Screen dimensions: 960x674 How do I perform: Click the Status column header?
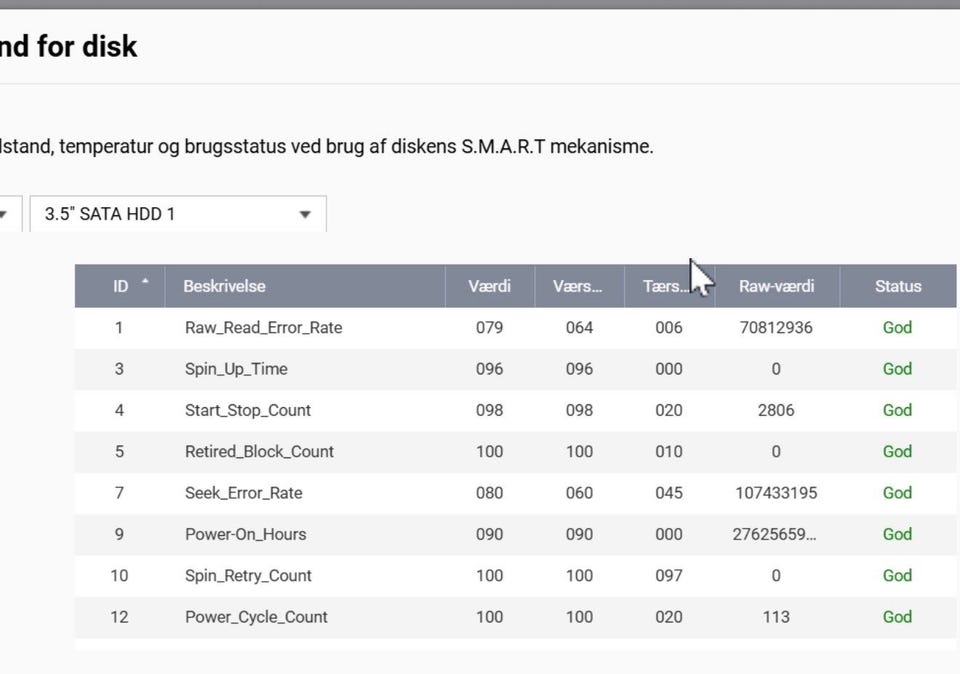point(898,286)
